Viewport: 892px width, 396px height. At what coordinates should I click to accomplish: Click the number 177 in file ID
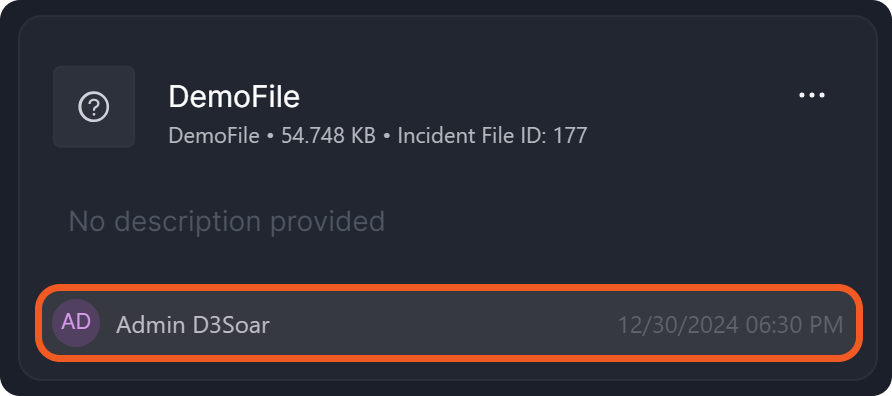tap(571, 136)
